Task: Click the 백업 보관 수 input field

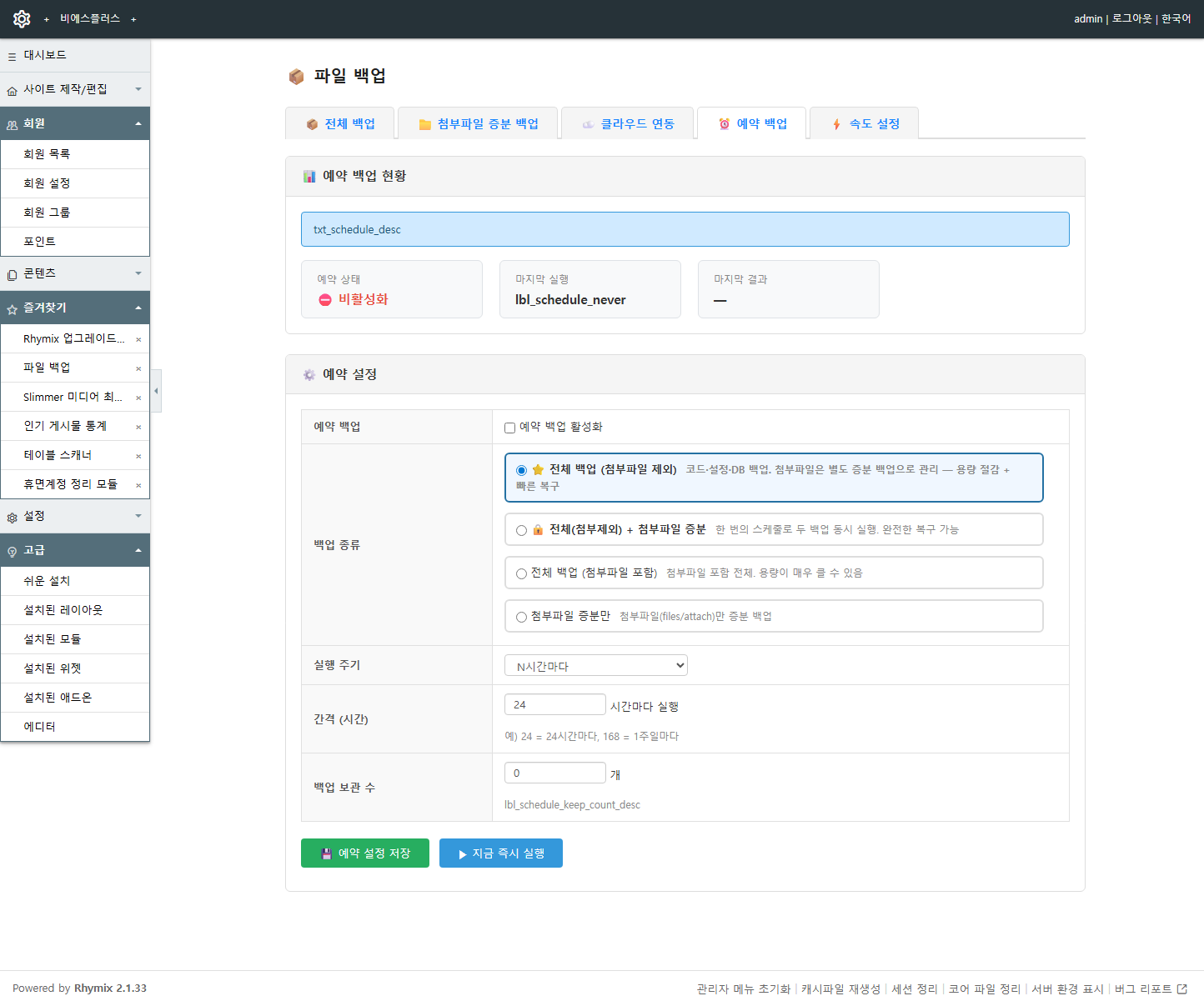Action: pyautogui.click(x=555, y=773)
